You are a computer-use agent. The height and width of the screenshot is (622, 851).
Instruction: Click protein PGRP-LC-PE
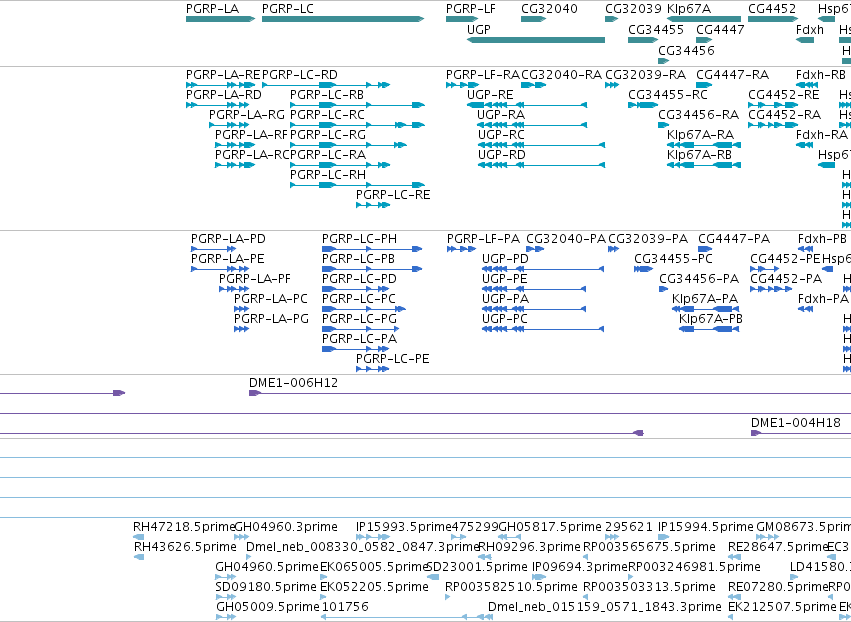point(392,359)
